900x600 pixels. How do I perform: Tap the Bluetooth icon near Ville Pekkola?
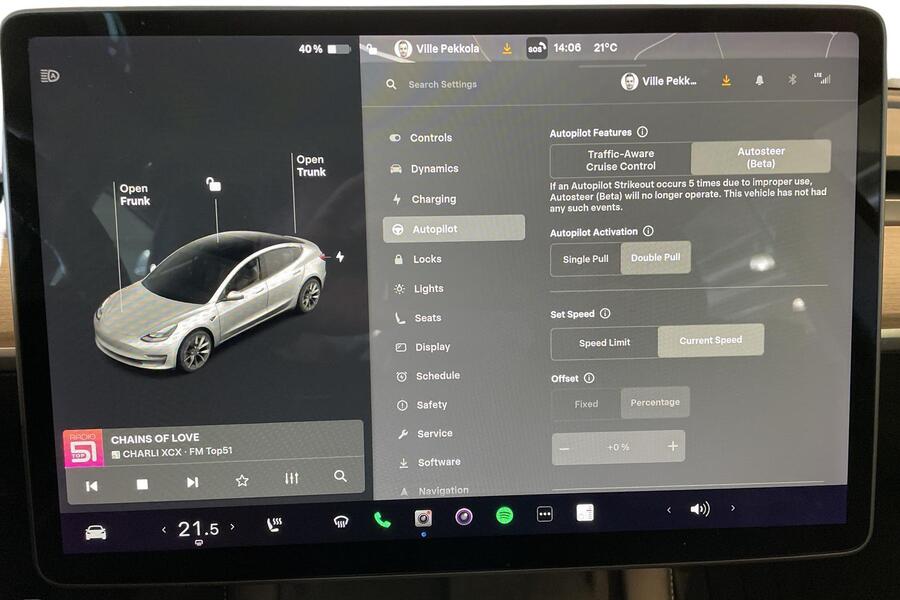click(x=792, y=80)
